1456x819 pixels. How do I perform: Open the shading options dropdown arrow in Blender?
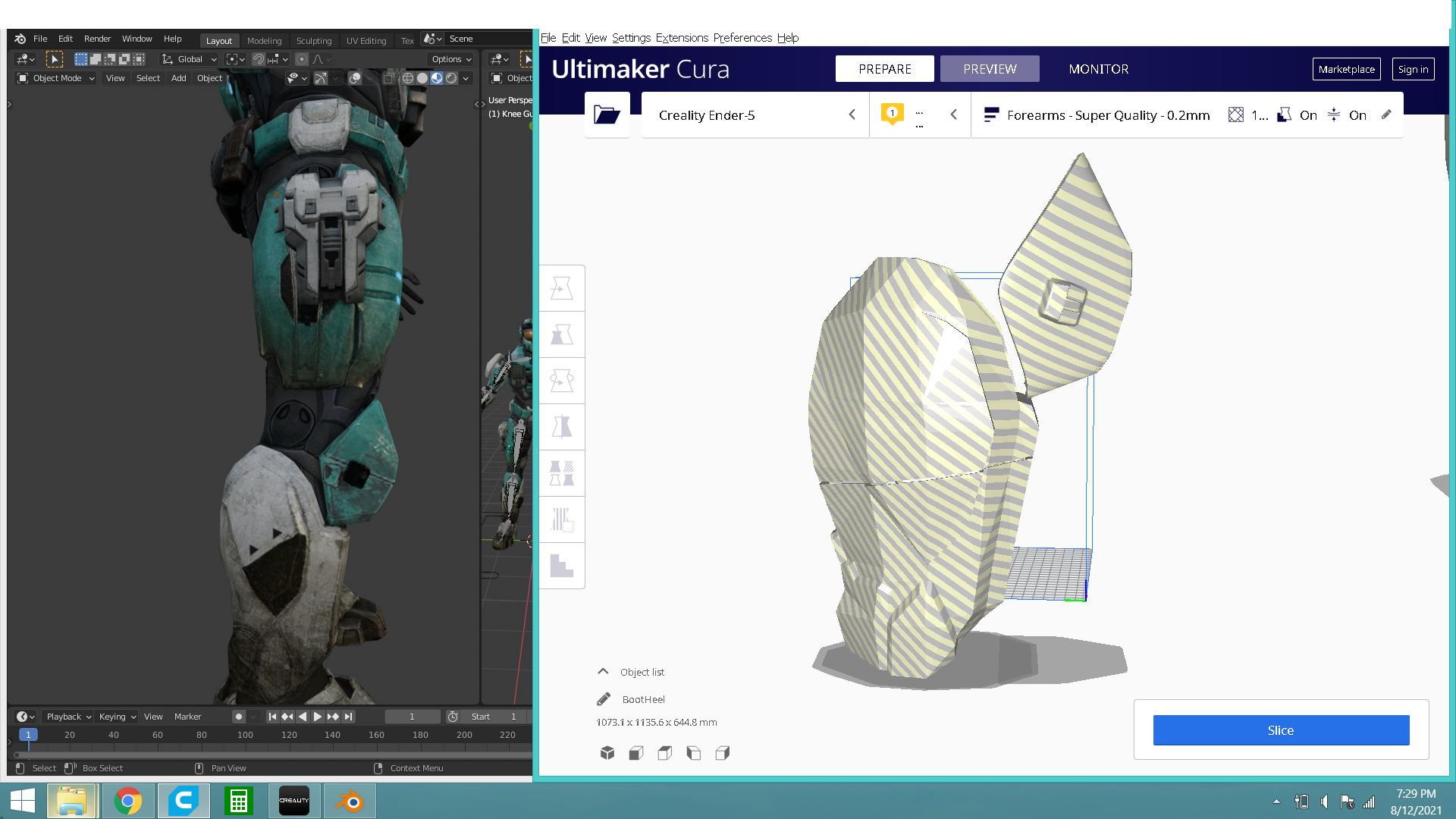click(466, 78)
